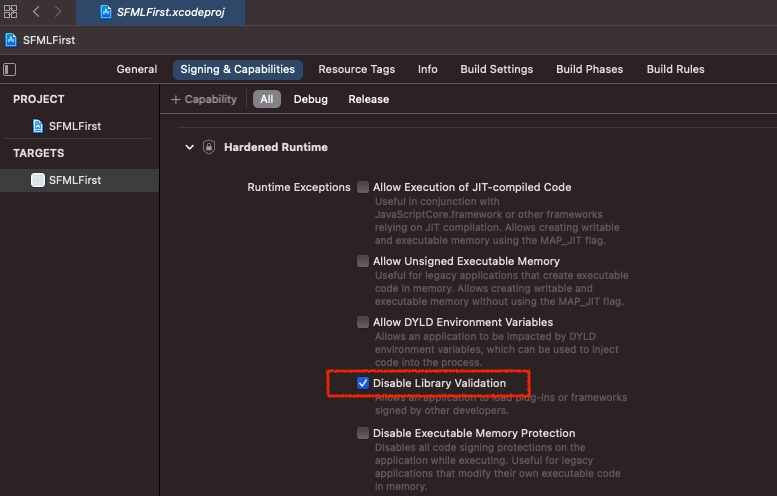
Task: Open the Info tab
Action: click(x=427, y=69)
